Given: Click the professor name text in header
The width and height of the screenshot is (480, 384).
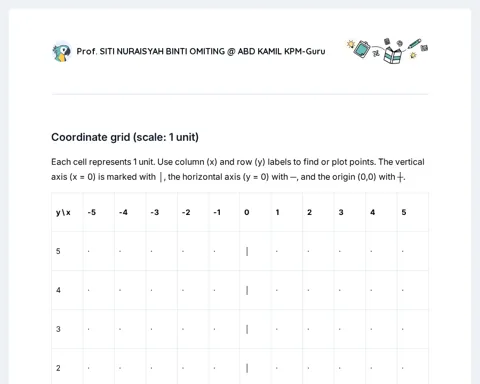Looking at the screenshot, I should point(201,51).
